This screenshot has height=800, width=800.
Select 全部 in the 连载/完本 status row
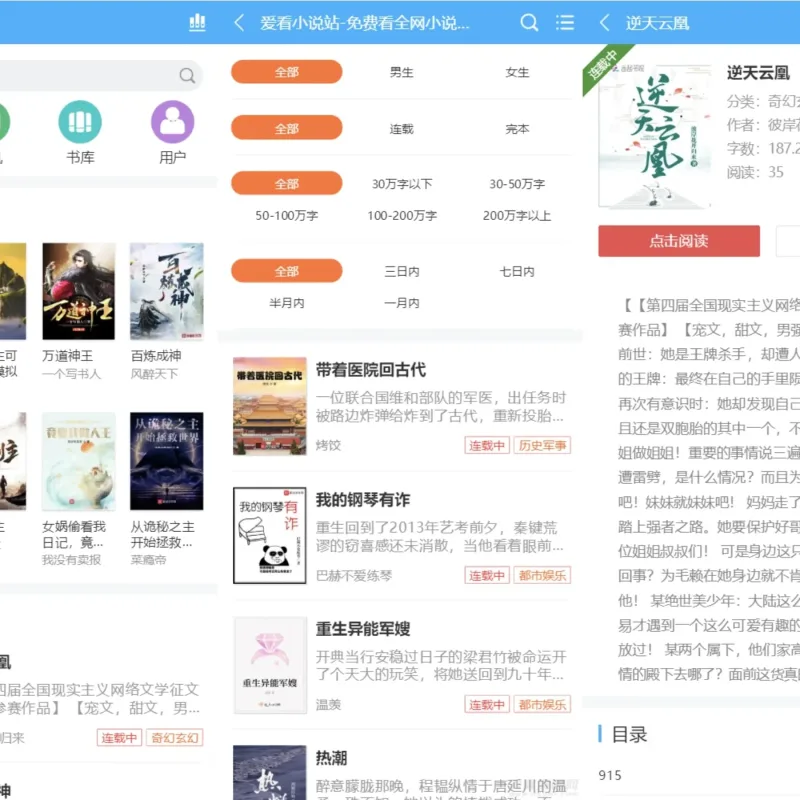coord(287,128)
